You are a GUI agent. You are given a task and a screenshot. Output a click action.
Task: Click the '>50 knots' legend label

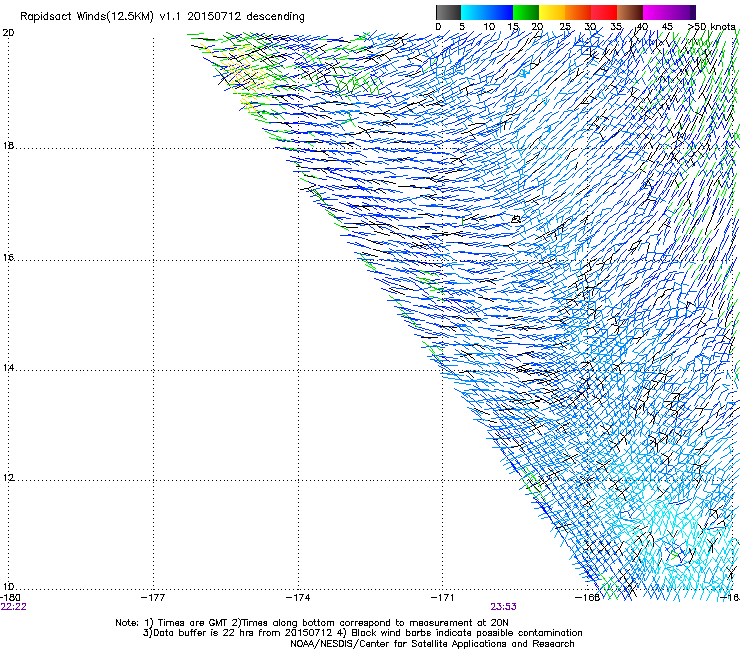712,27
